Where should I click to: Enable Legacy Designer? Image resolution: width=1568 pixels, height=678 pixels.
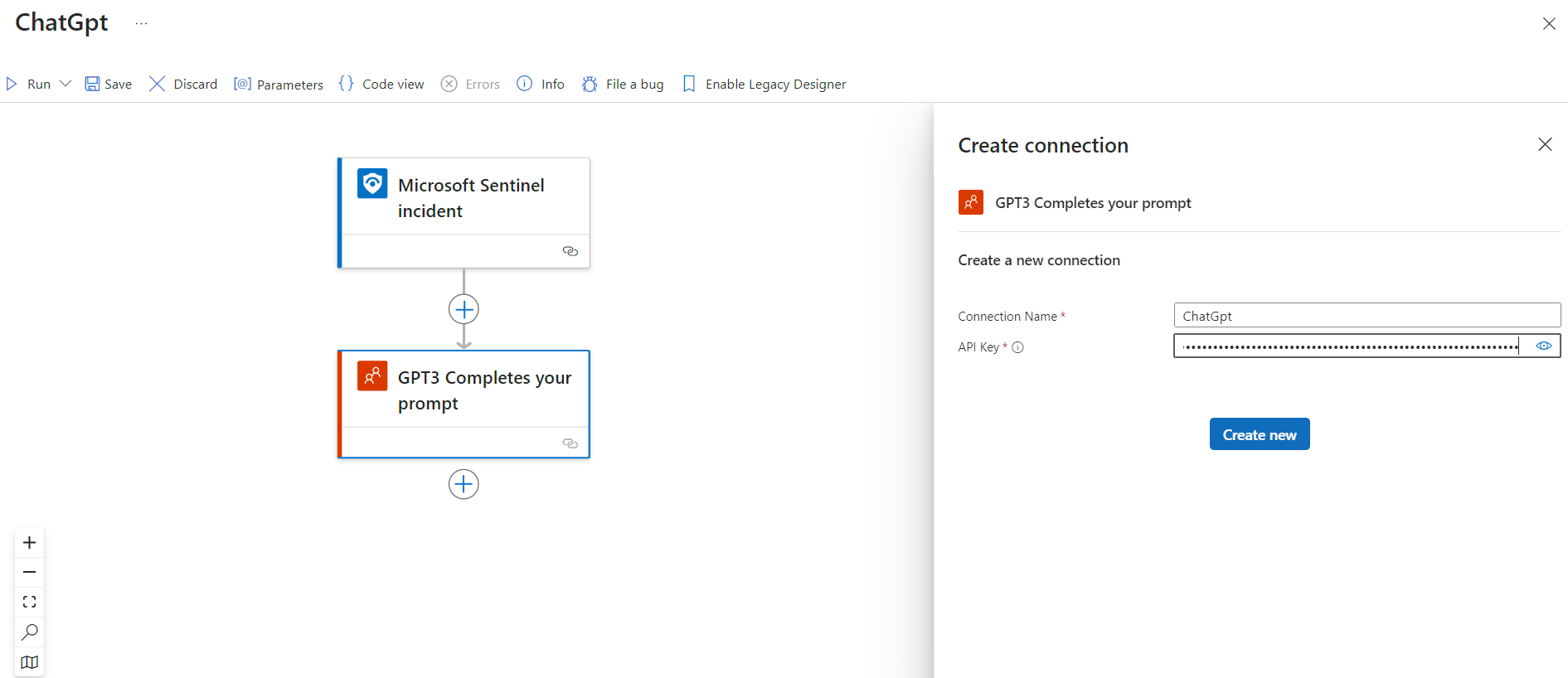[x=764, y=84]
